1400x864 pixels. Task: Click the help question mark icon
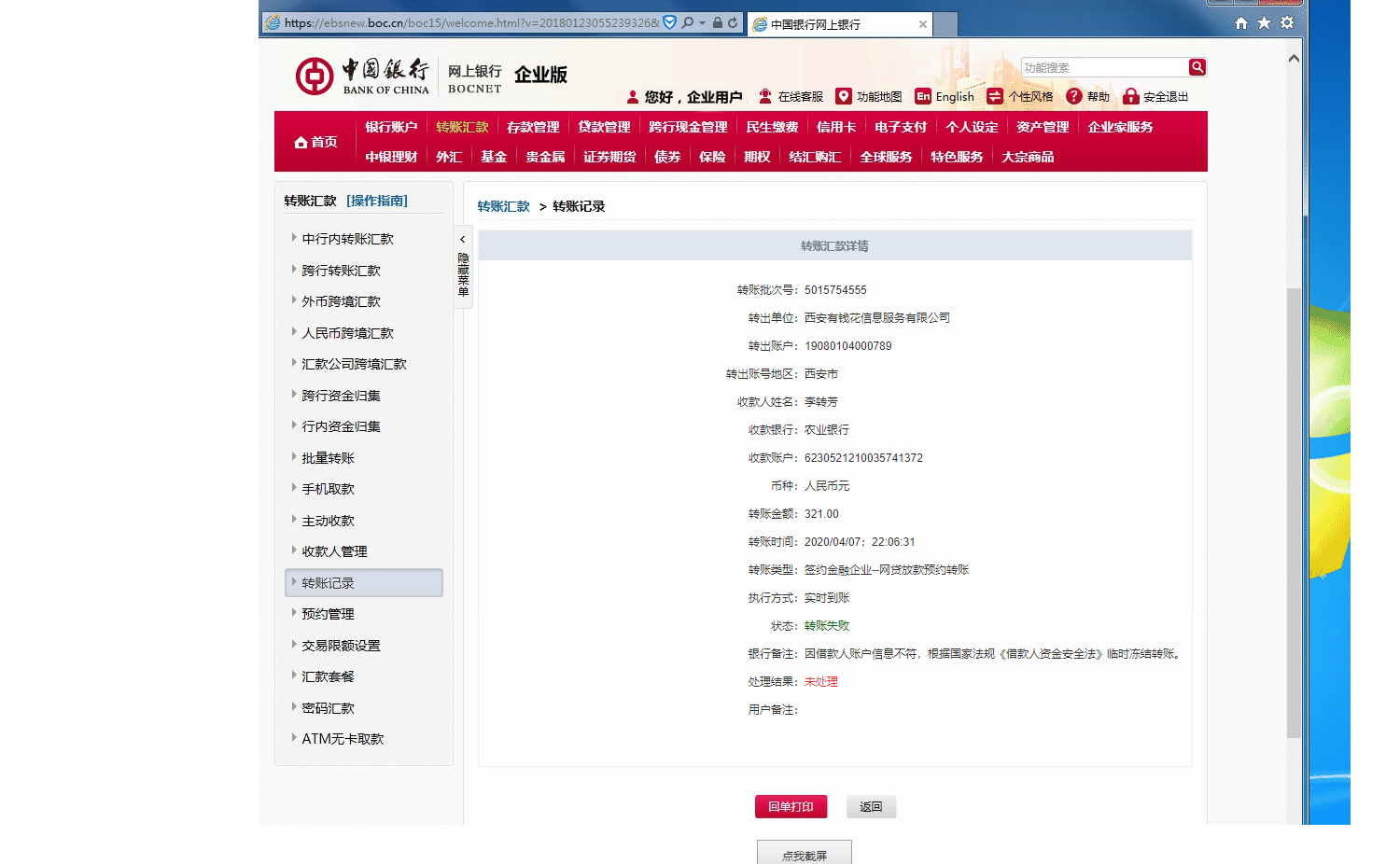pos(1074,96)
